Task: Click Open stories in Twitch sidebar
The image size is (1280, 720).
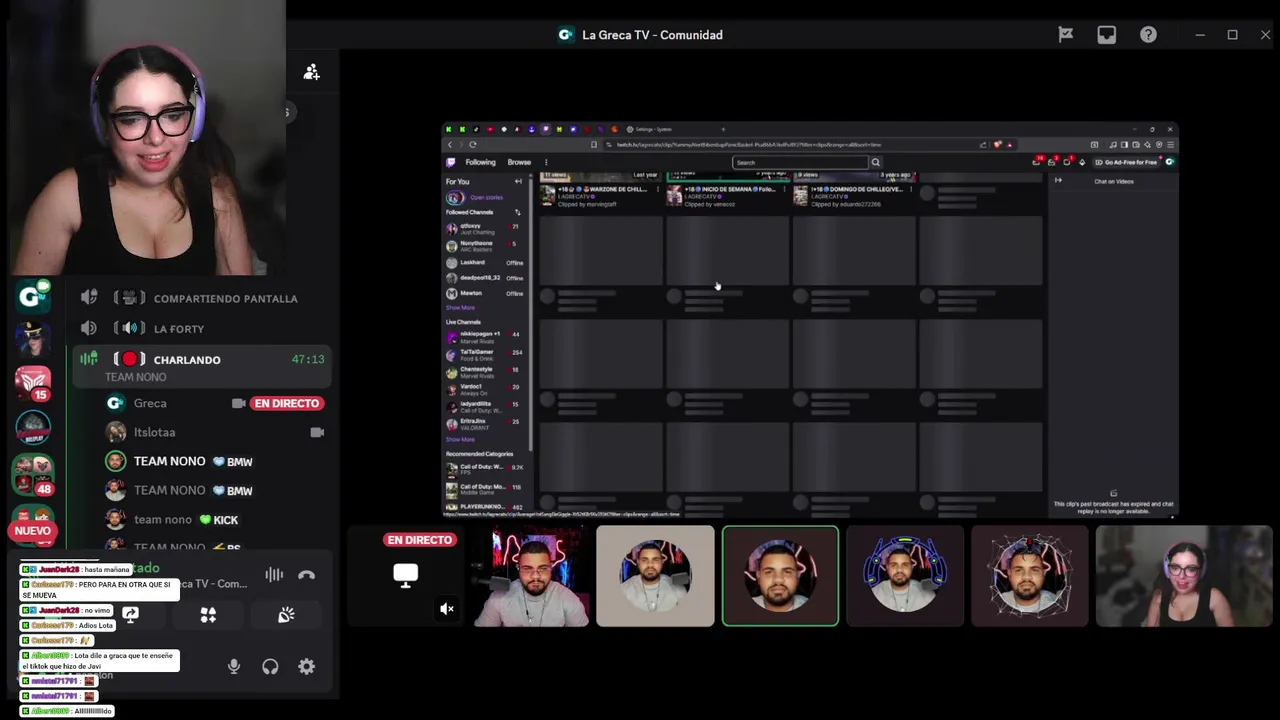Action: point(485,198)
